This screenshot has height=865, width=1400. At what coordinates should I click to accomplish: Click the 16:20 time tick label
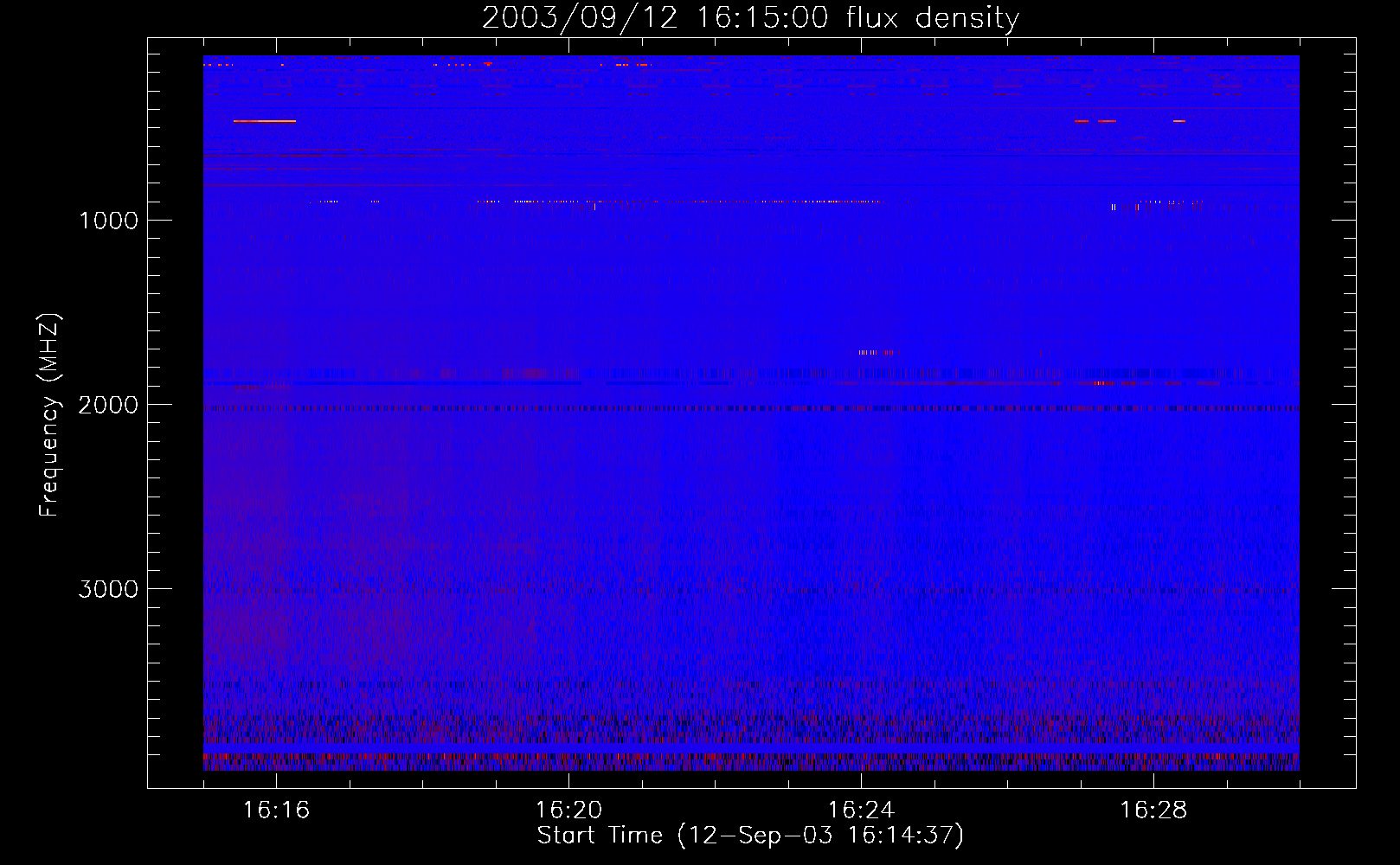pyautogui.click(x=568, y=810)
